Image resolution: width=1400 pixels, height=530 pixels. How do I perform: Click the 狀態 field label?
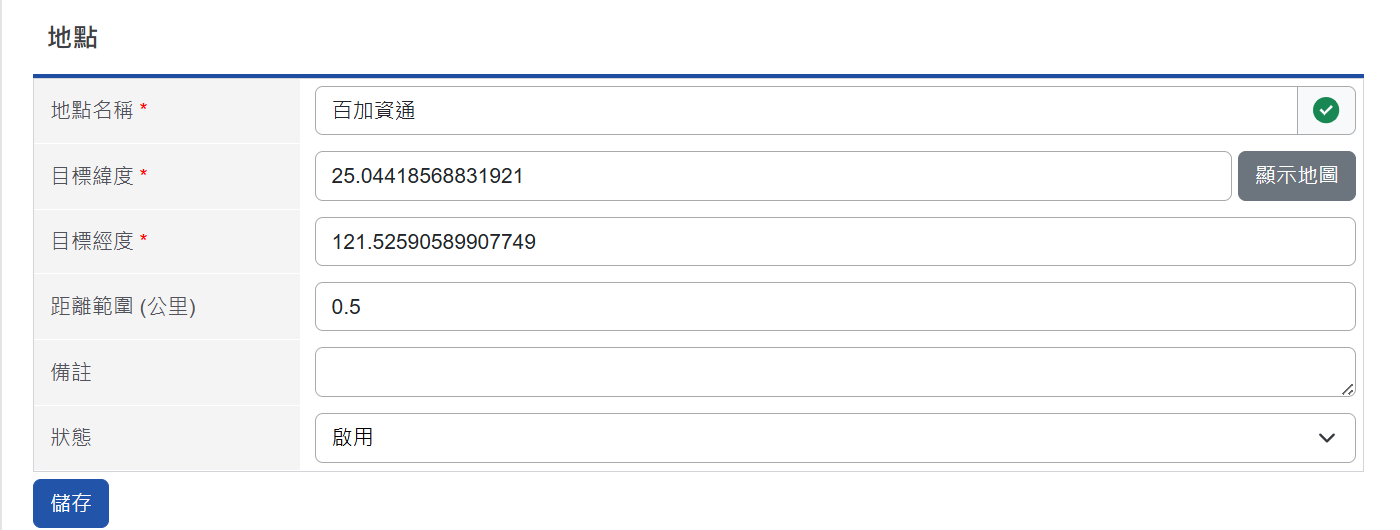coord(71,437)
